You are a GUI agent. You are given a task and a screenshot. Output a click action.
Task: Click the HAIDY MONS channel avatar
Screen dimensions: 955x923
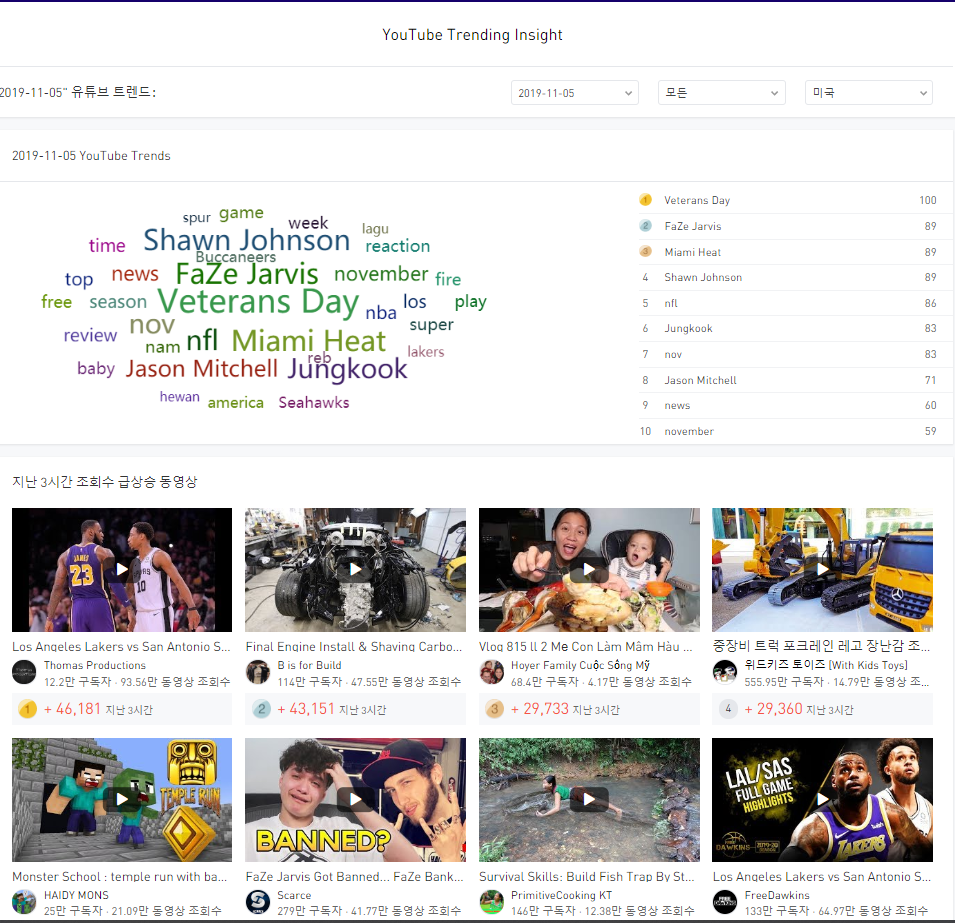24,902
